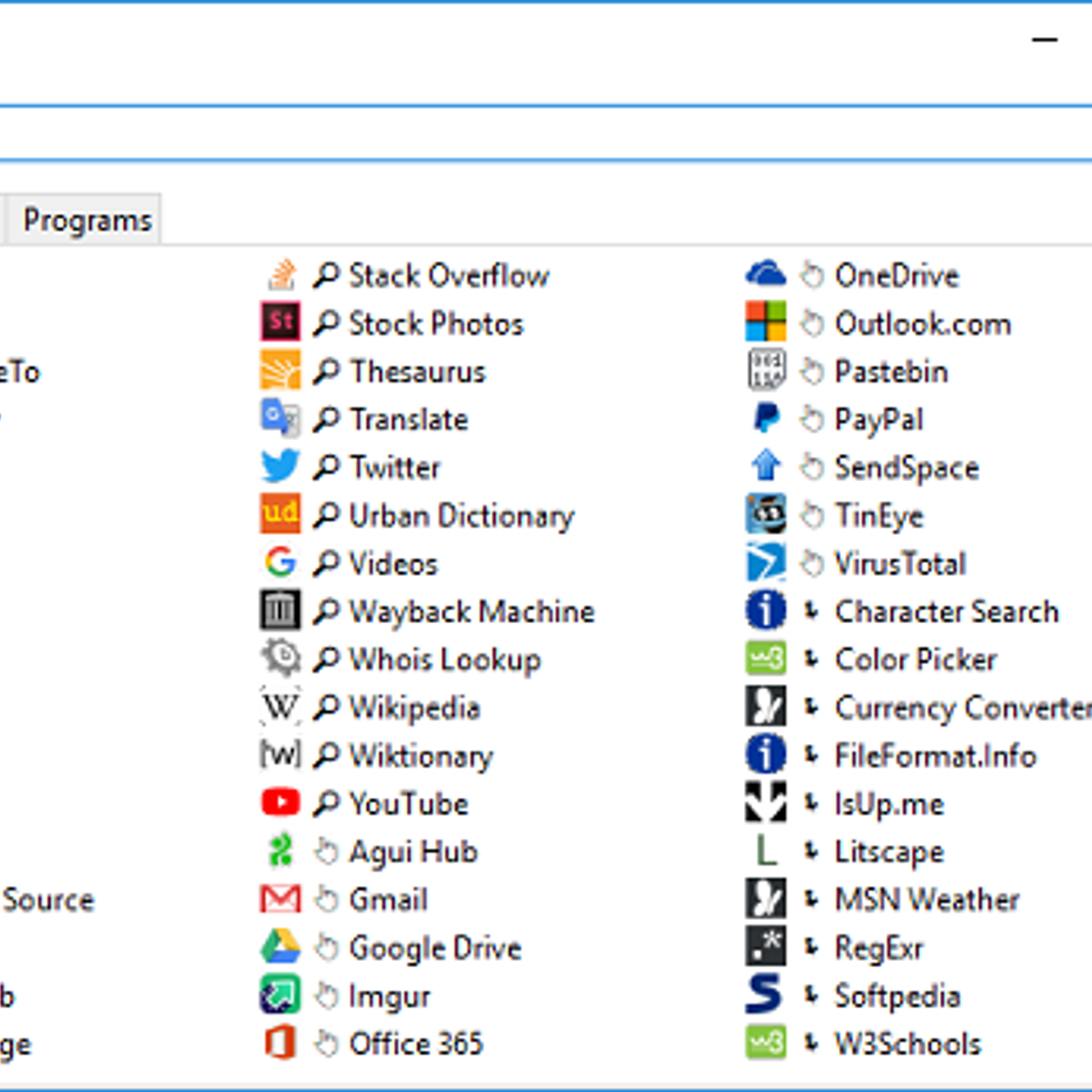Click the Google Drive triangle icon

pyautogui.click(x=281, y=947)
